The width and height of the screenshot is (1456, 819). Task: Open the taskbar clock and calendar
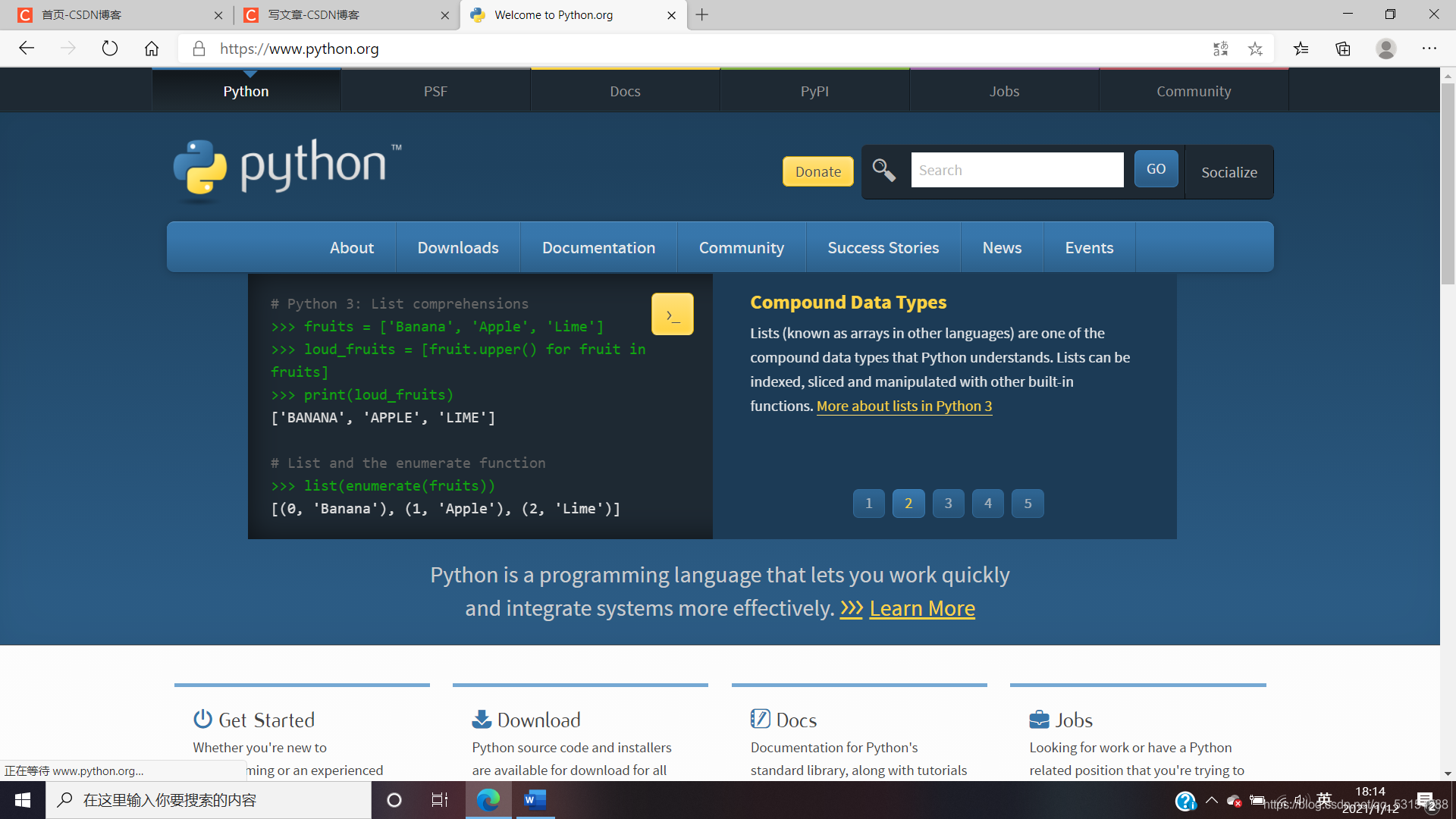click(1370, 800)
